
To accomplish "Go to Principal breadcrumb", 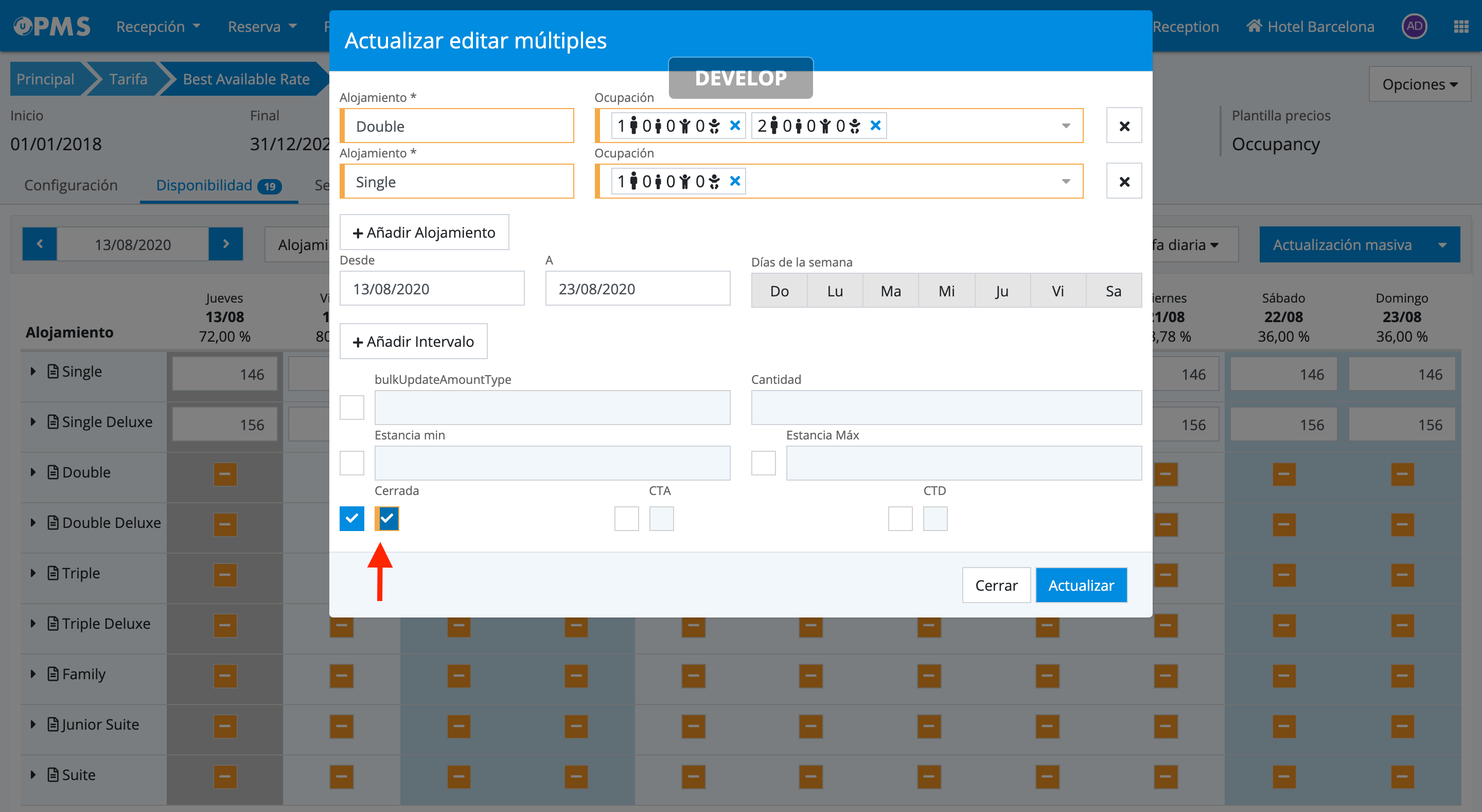I will (x=45, y=79).
